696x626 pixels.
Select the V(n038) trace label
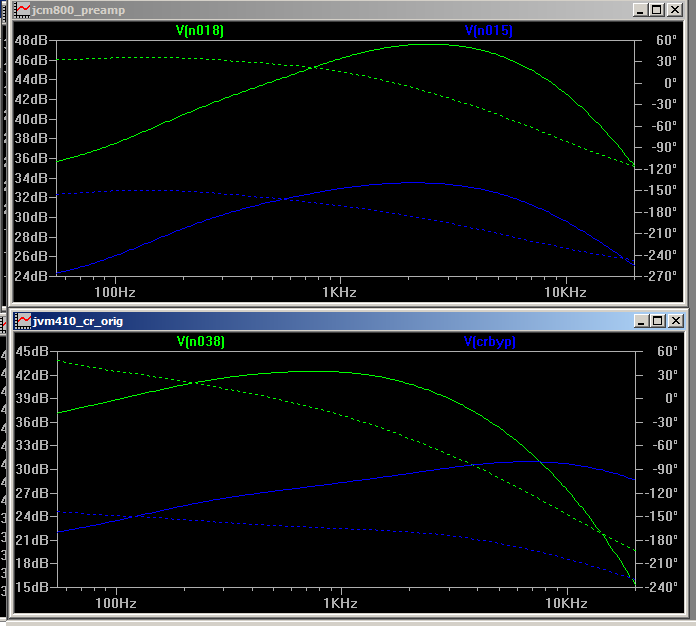(201, 341)
